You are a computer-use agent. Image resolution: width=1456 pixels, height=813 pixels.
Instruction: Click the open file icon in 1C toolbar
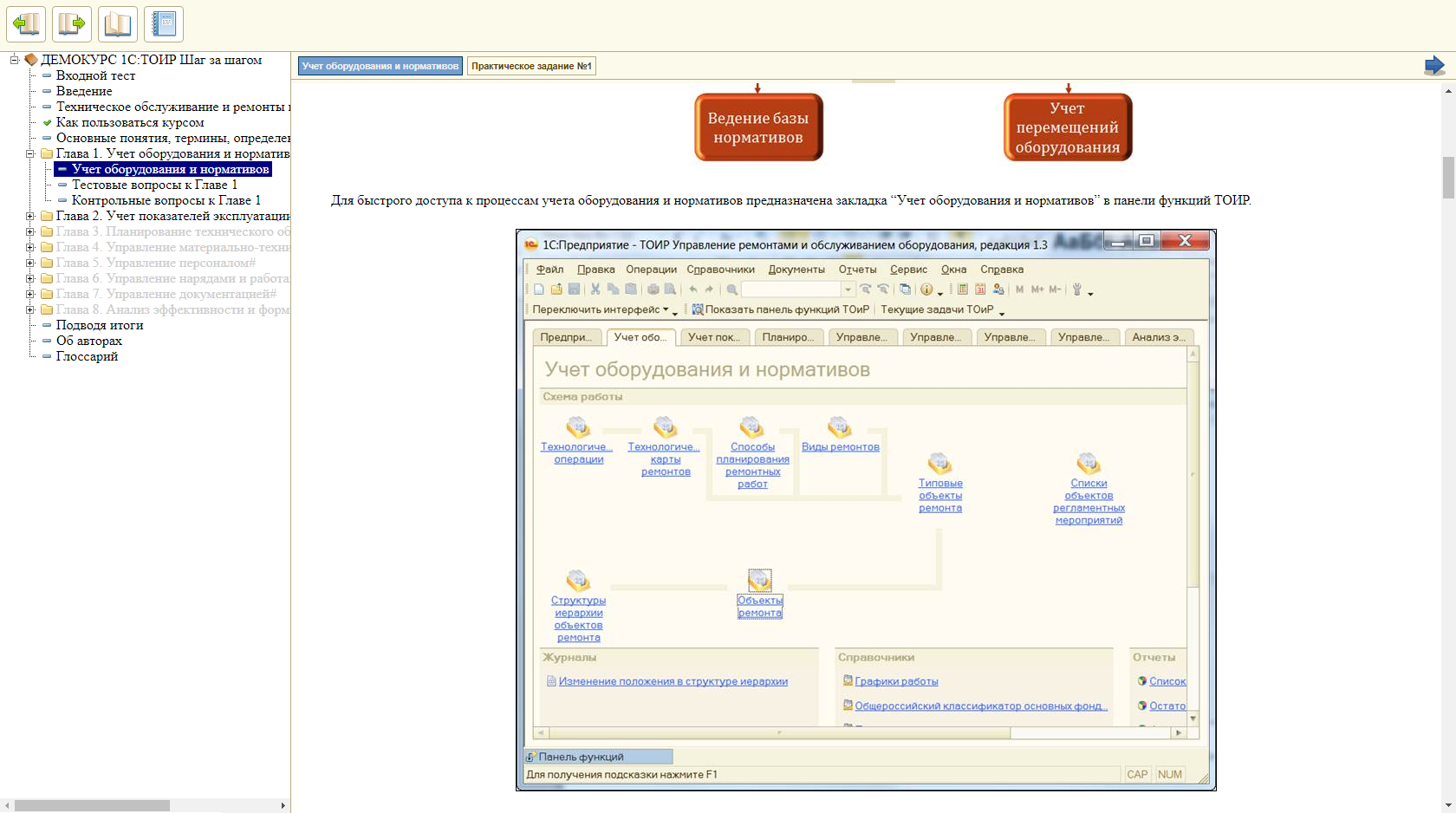(556, 289)
